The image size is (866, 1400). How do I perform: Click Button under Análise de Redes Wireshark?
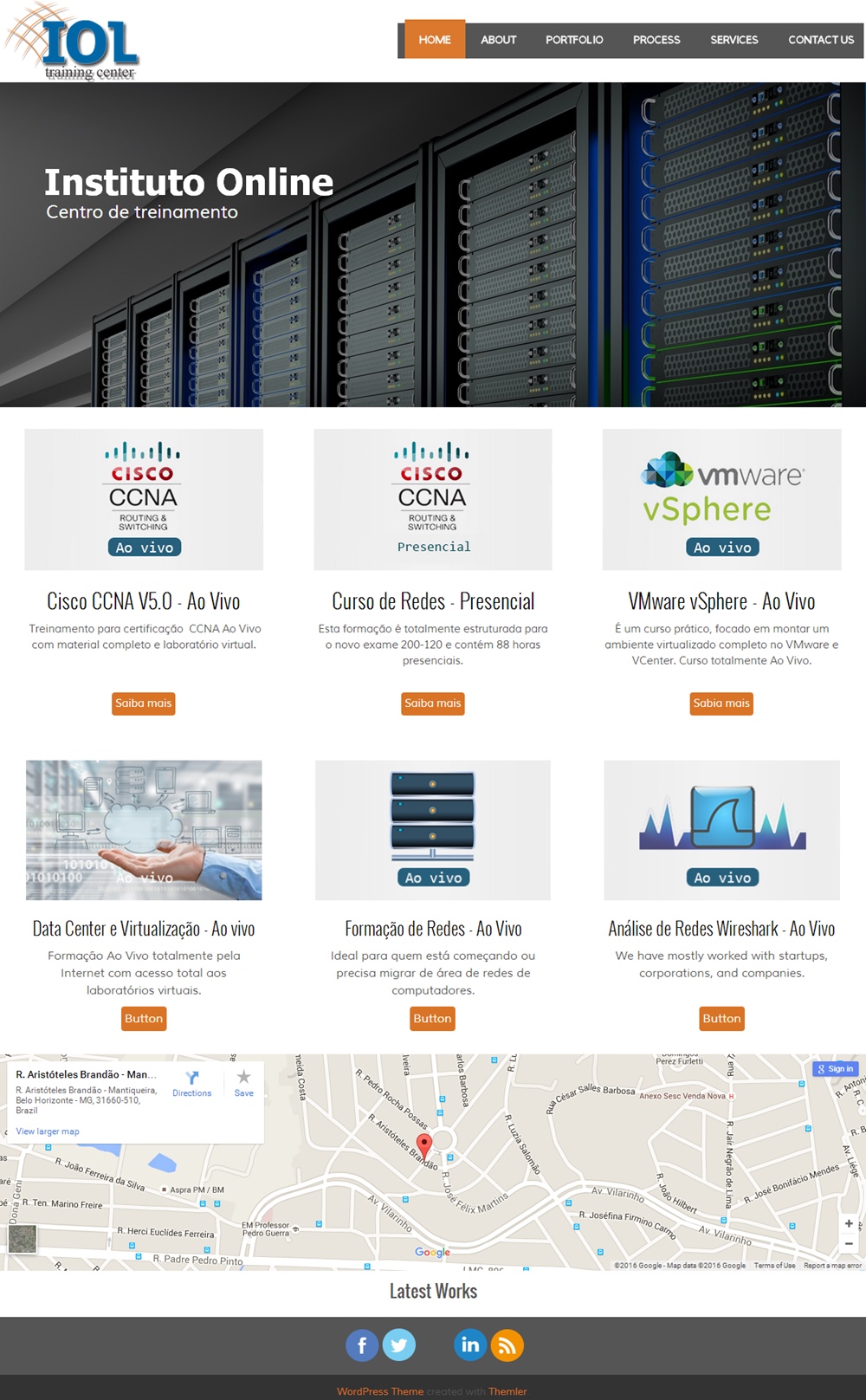[x=721, y=1019]
